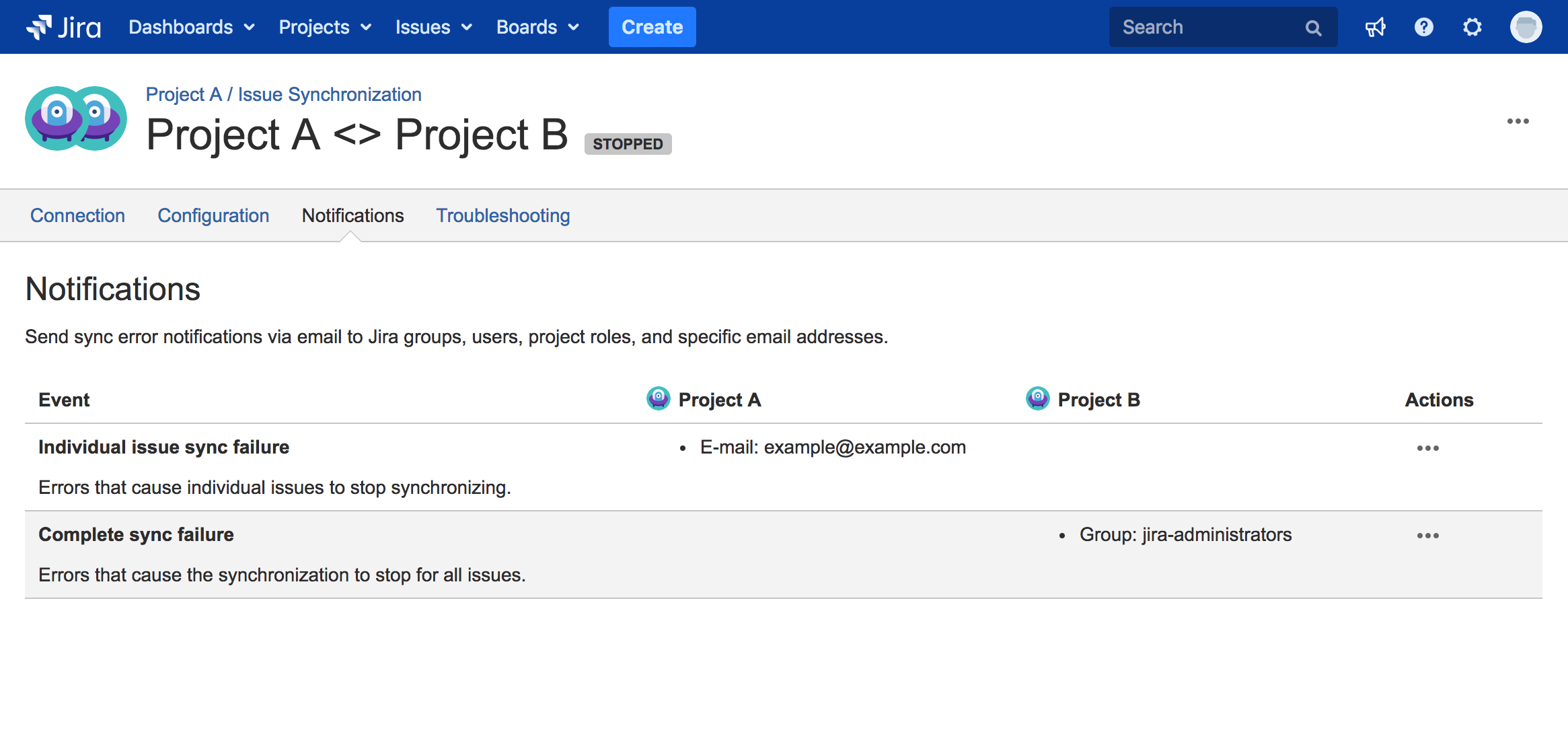Expand the Projects dropdown menu
1568x753 pixels.
point(325,27)
